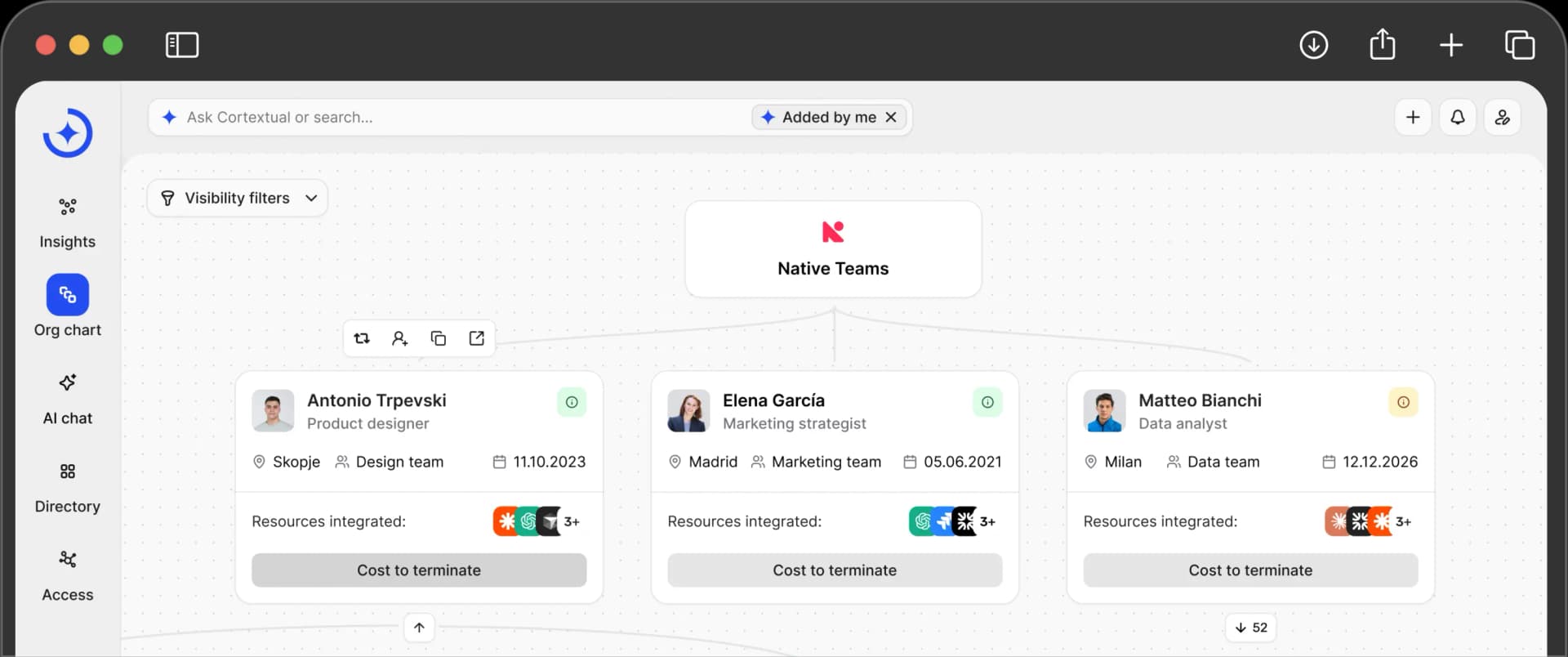1568x657 pixels.
Task: Expand the Visibility filters dropdown
Action: tap(238, 199)
